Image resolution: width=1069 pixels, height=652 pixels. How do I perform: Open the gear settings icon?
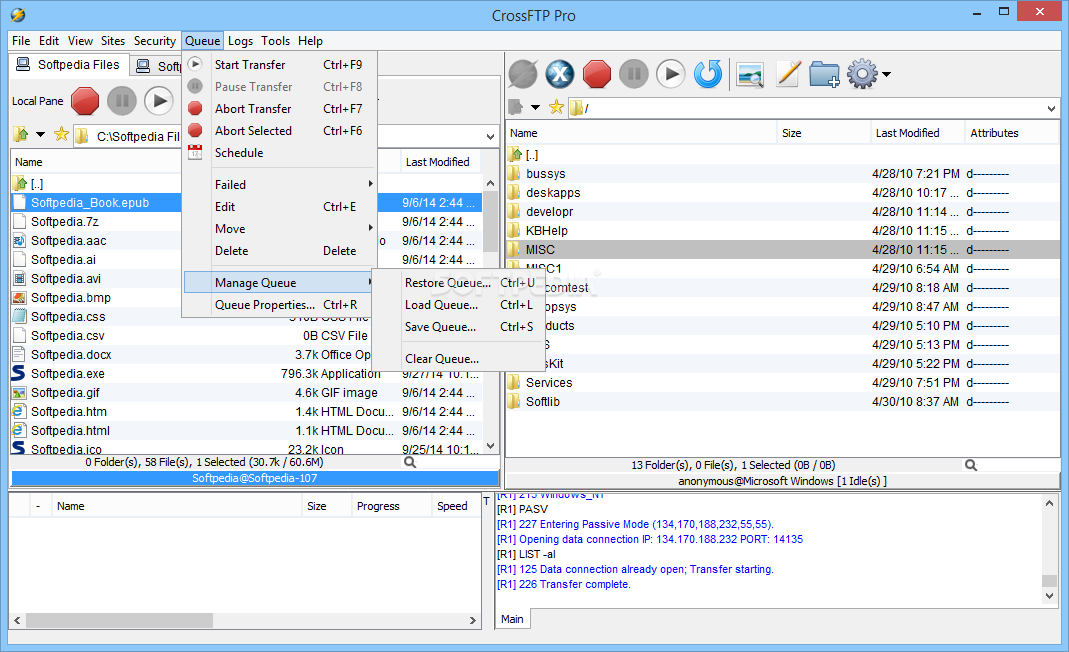862,74
